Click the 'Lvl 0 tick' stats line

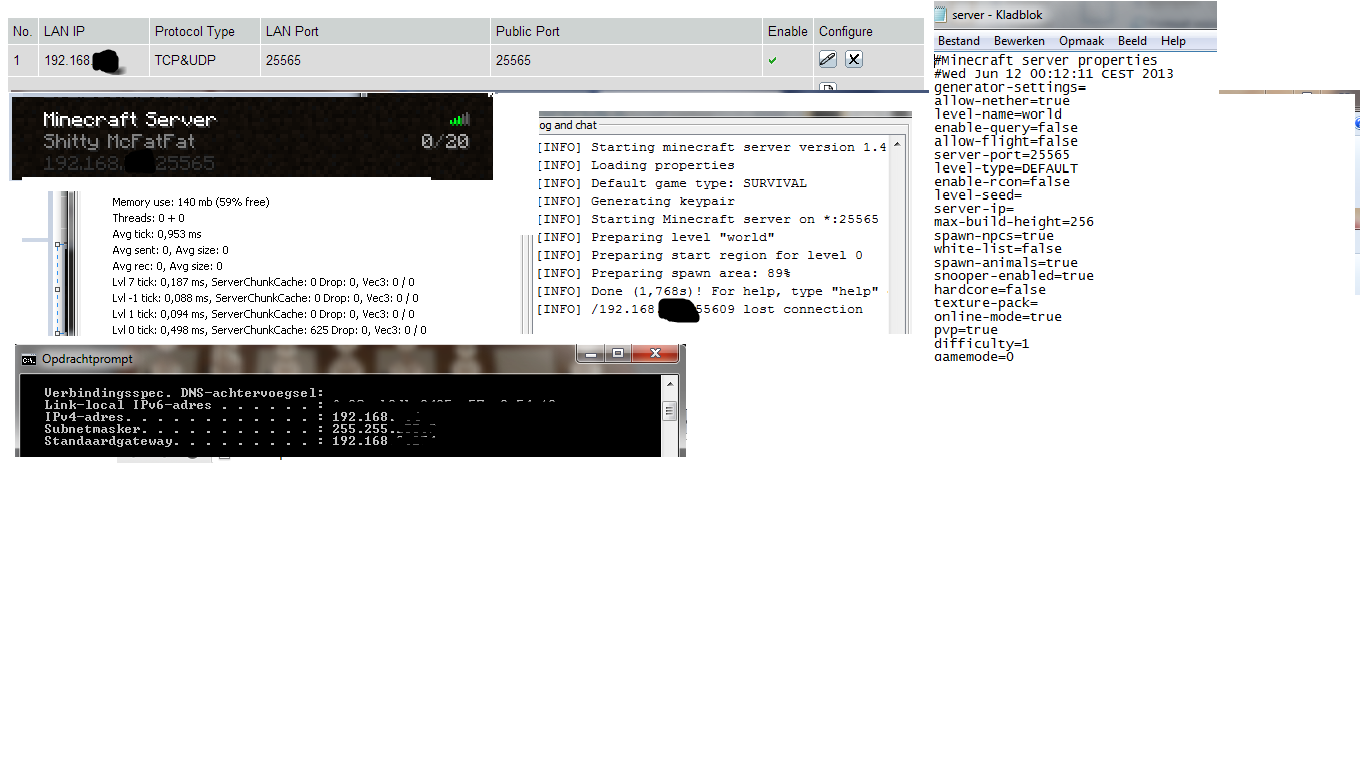pos(269,330)
